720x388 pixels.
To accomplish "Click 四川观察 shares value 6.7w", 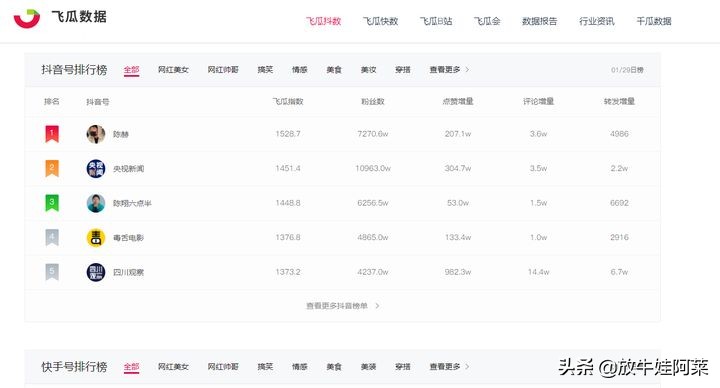I will pyautogui.click(x=619, y=272).
